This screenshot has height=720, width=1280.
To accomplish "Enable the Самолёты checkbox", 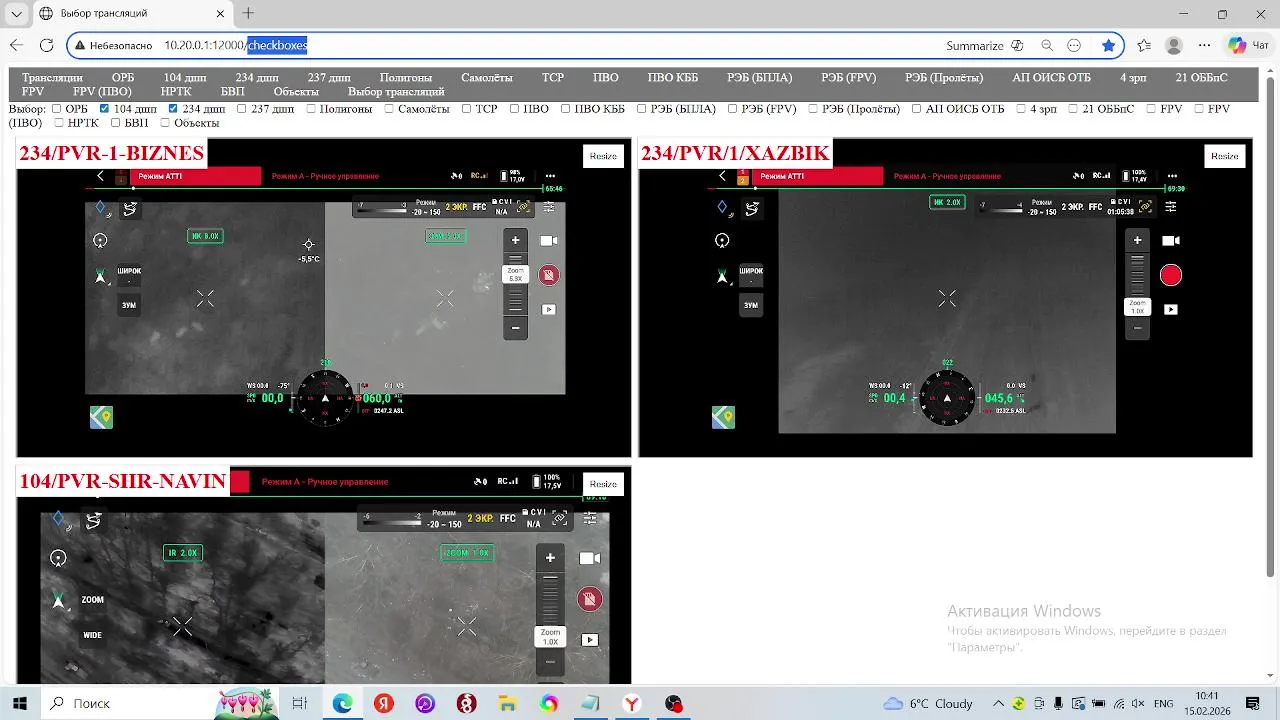I will (390, 109).
